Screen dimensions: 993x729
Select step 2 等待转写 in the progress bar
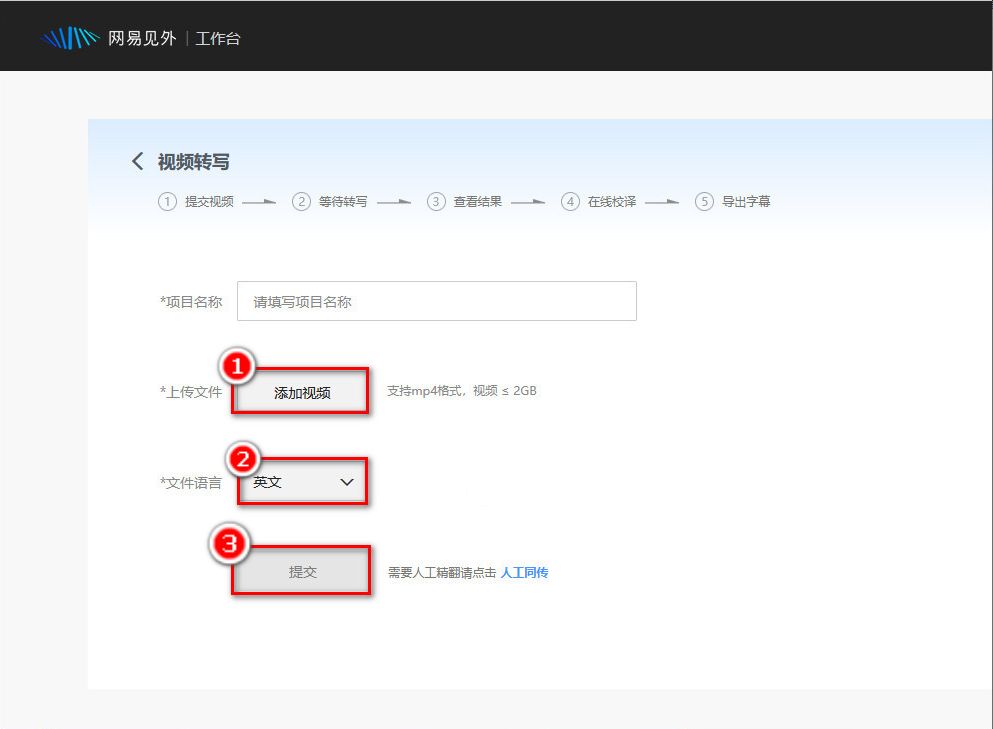click(x=330, y=201)
